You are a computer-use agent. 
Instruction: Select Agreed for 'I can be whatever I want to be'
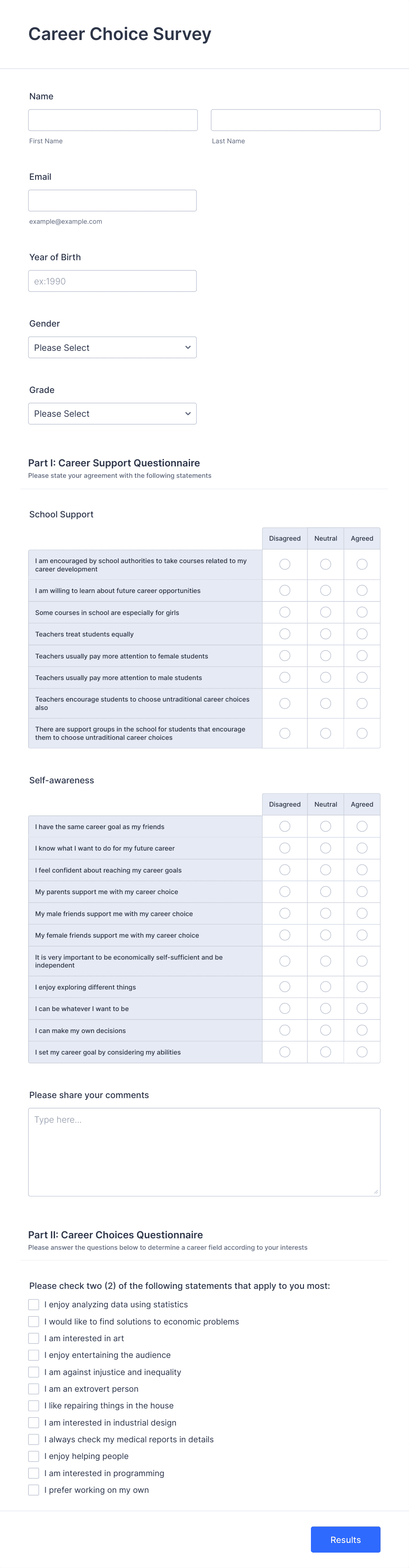(x=362, y=1008)
